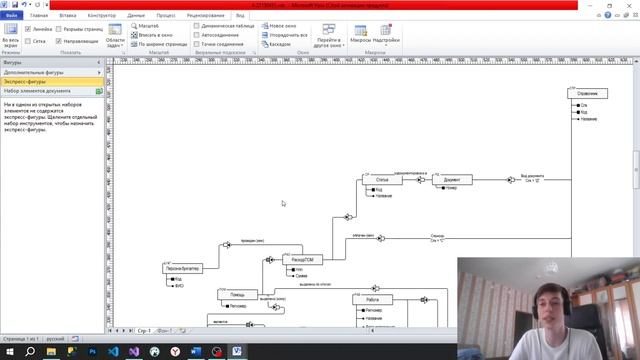The image size is (640, 360).
Task: Toggle the Разрывы страниц checkbox
Action: tap(58, 29)
